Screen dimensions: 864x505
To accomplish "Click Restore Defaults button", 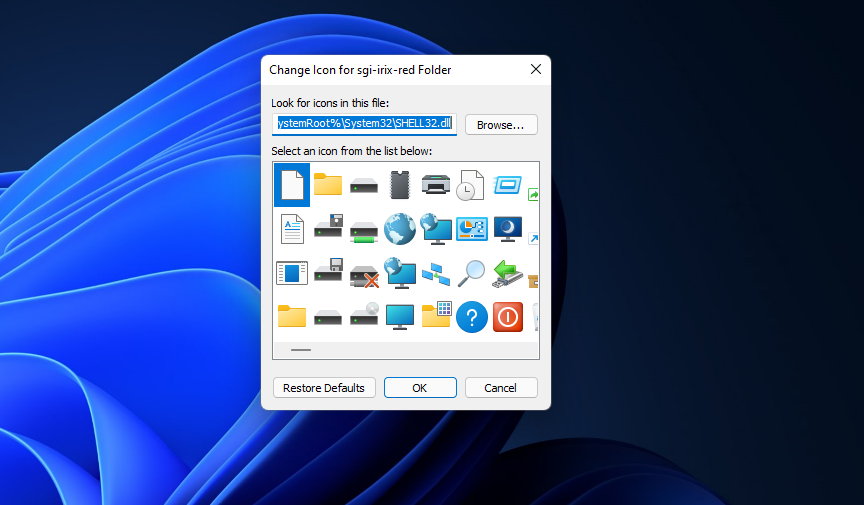I will click(x=323, y=388).
